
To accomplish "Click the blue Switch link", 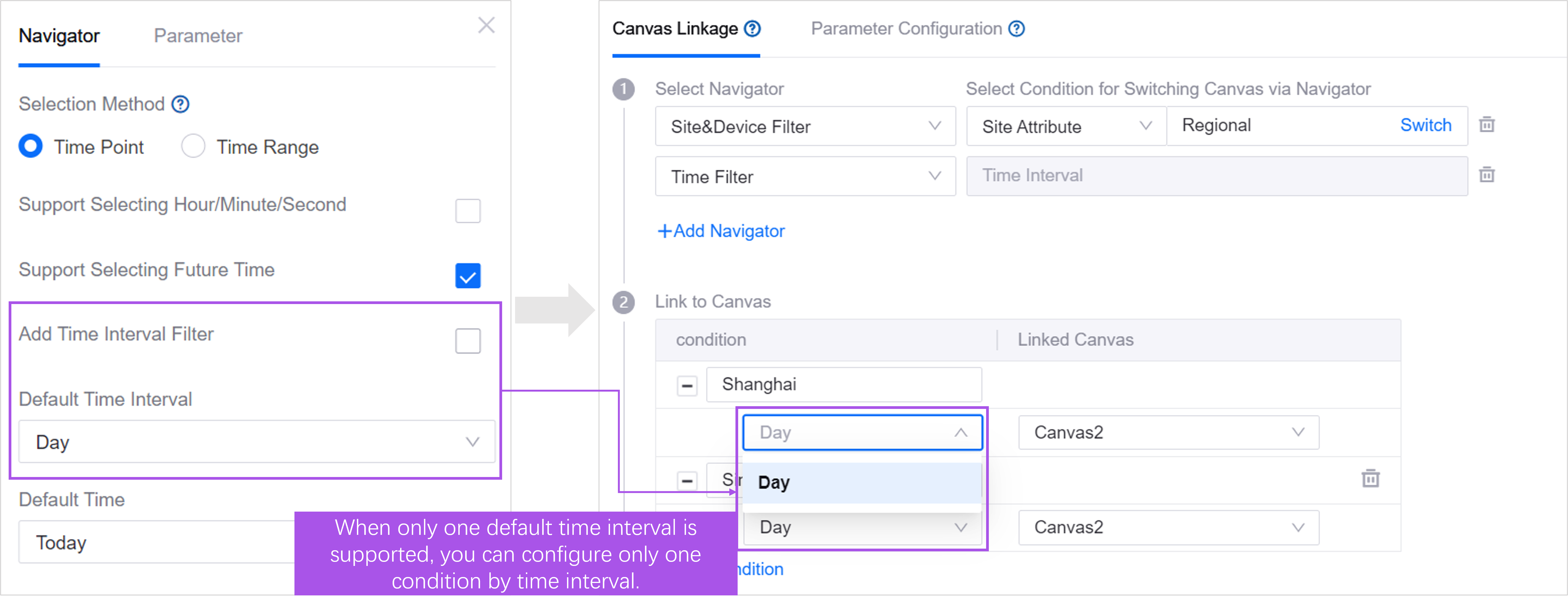I will (x=1425, y=125).
